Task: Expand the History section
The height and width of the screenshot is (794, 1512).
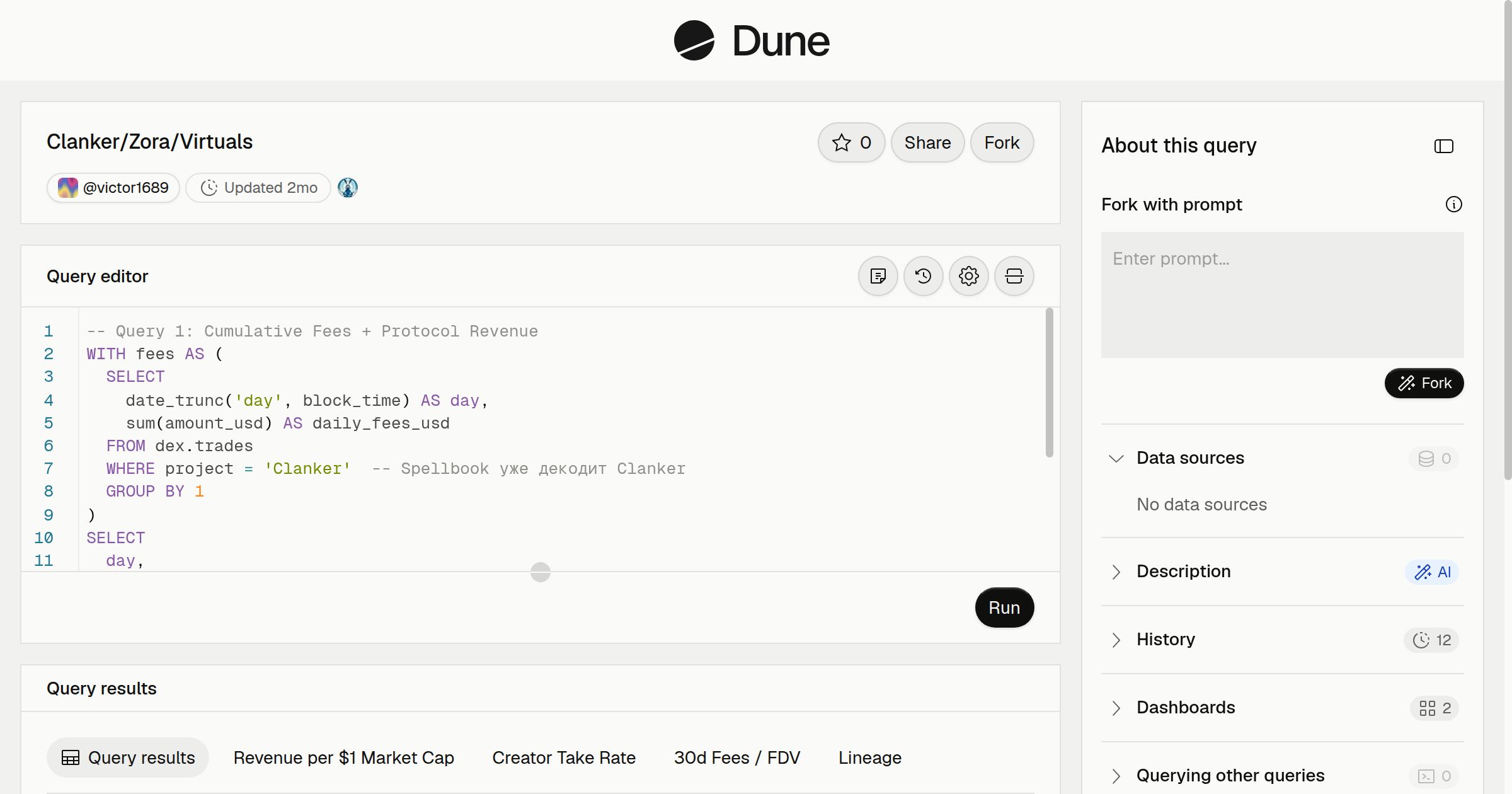Action: click(x=1116, y=640)
